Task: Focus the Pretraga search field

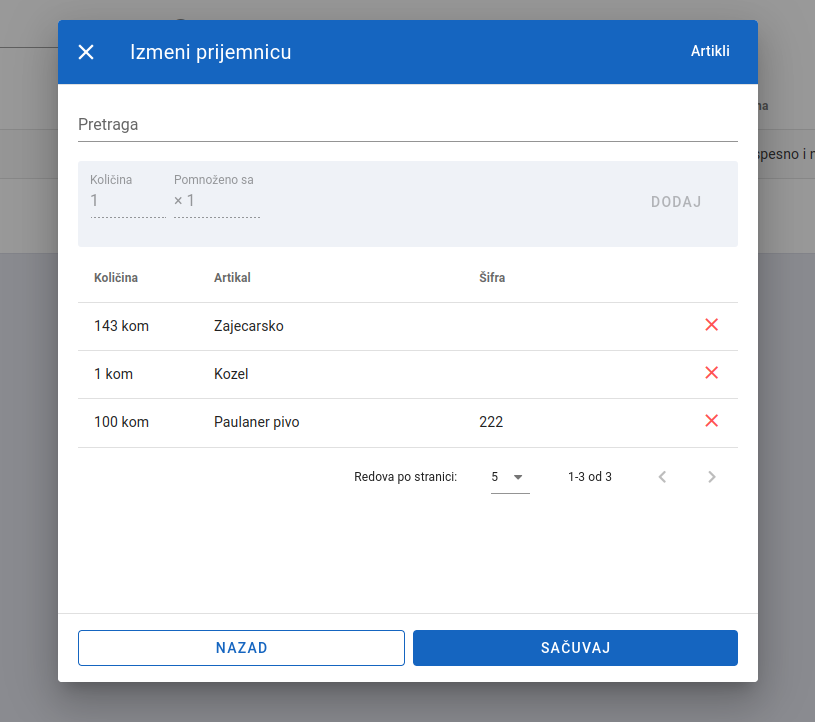Action: 407,125
